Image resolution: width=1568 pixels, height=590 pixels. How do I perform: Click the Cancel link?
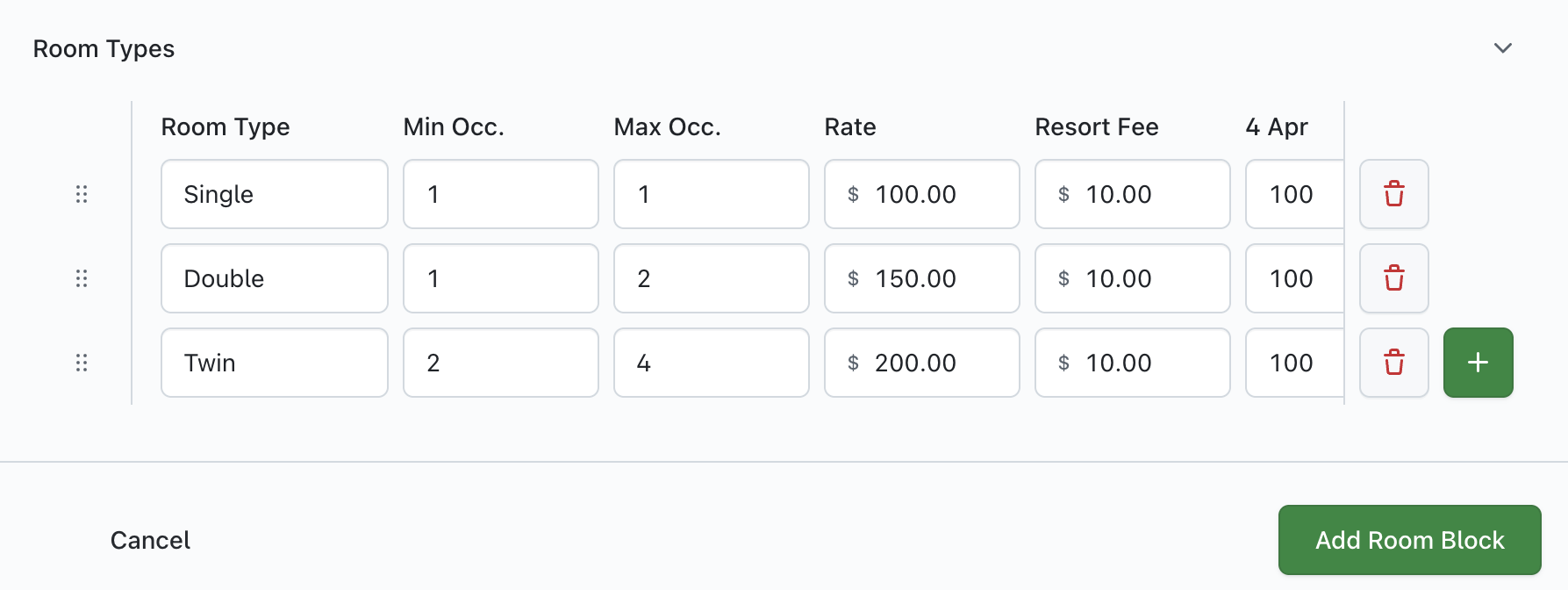[x=150, y=540]
